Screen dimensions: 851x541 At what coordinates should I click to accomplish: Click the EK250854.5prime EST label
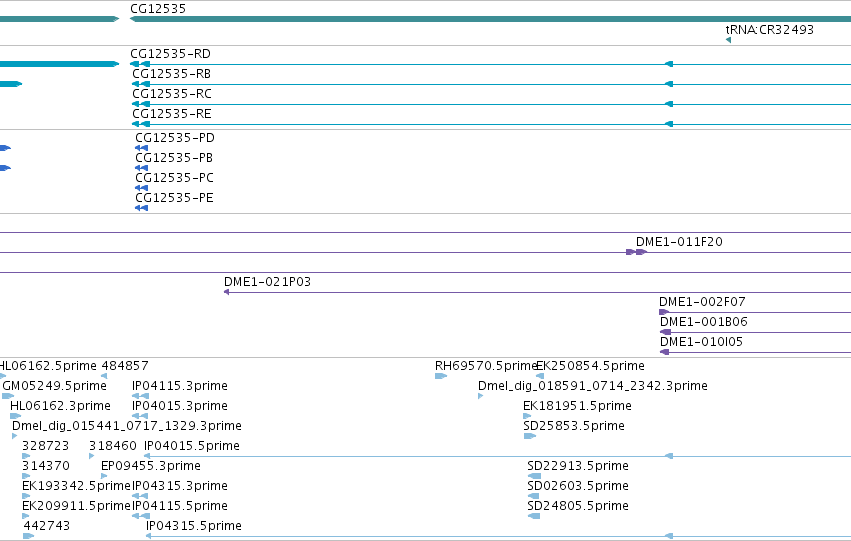(x=590, y=366)
